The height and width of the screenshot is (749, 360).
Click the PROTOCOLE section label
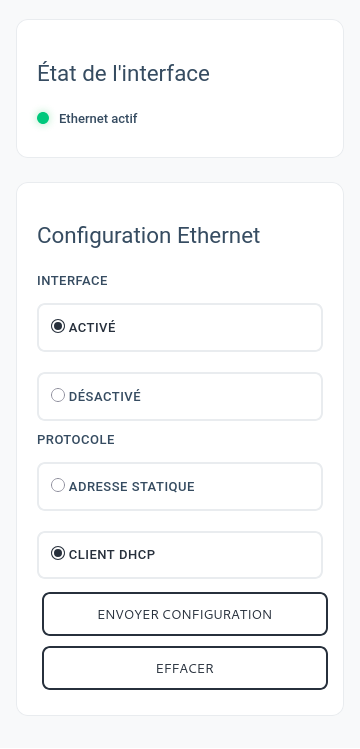pyautogui.click(x=76, y=439)
